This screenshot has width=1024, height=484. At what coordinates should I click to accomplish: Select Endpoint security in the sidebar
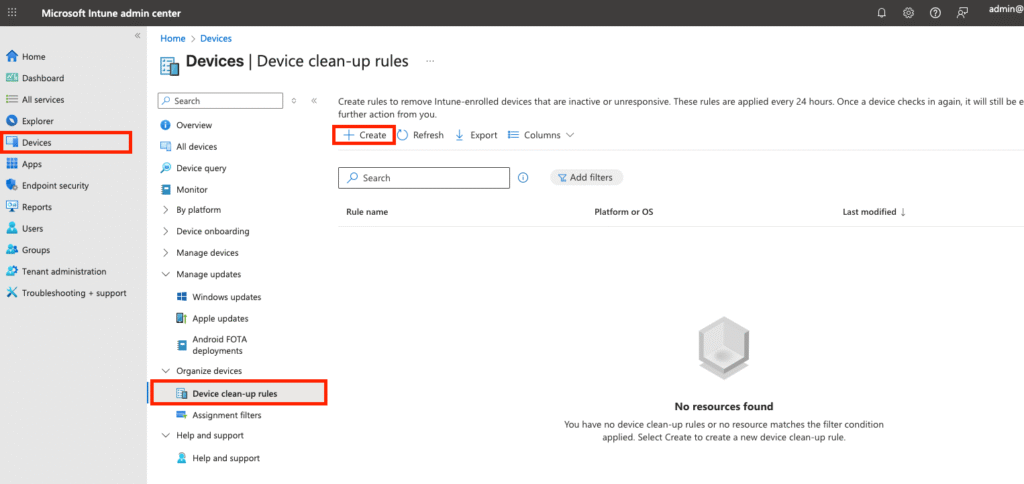[x=55, y=185]
